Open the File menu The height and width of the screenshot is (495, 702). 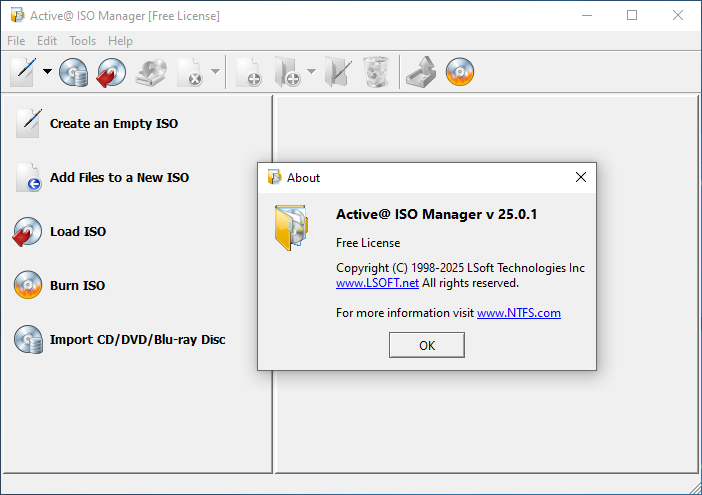click(x=16, y=41)
